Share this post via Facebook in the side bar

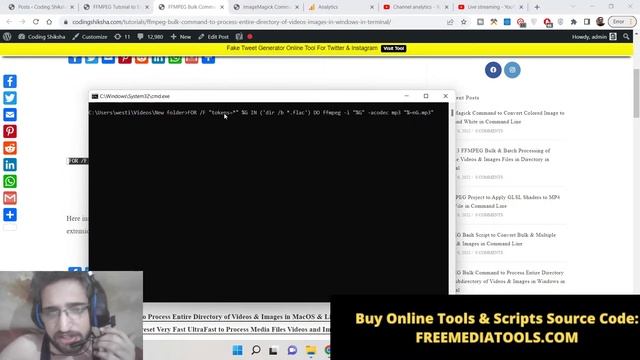10,81
